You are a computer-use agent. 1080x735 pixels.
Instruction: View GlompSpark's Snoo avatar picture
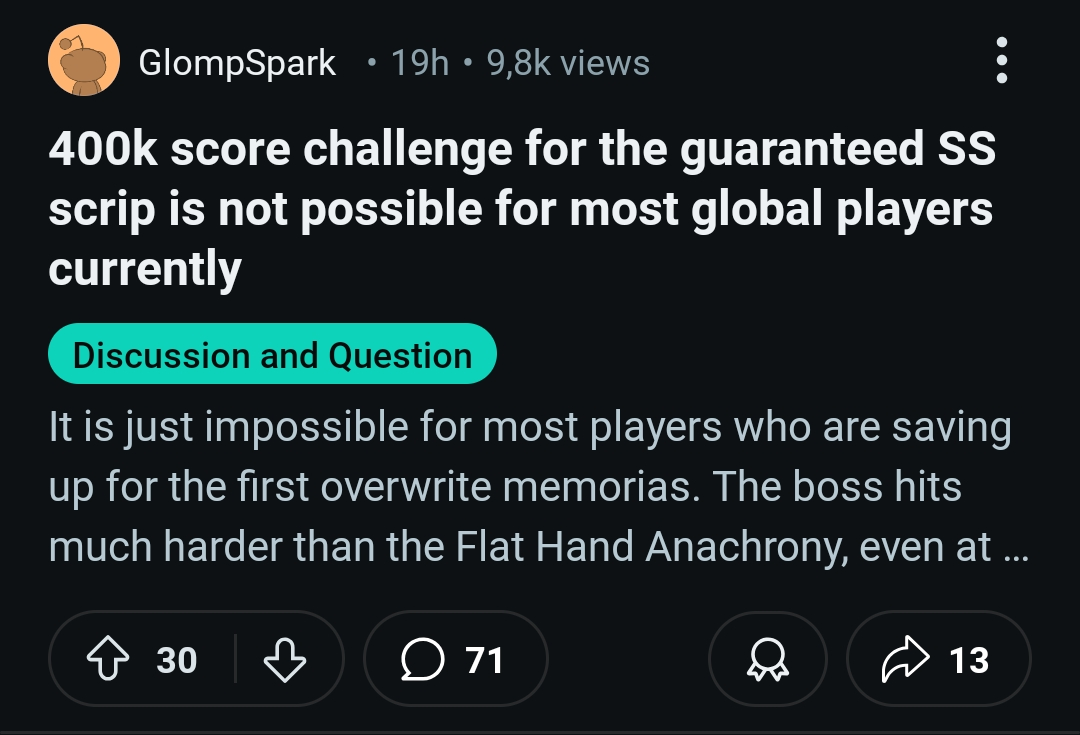click(x=83, y=61)
